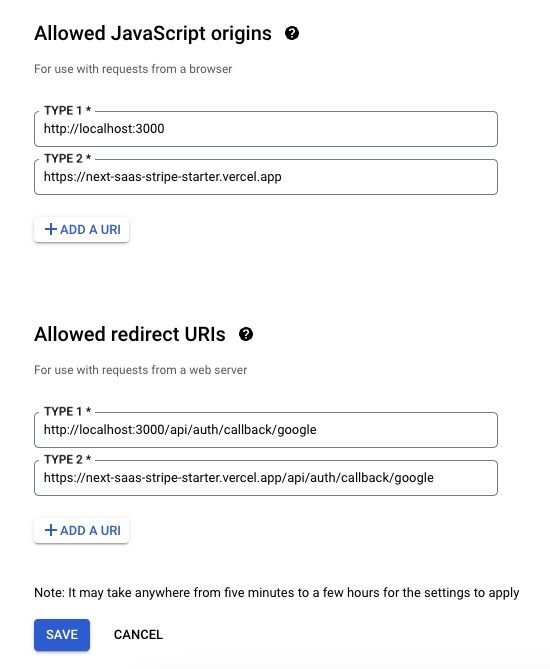Click 'For use with requests from a web server'
The image size is (550, 669).
click(140, 370)
